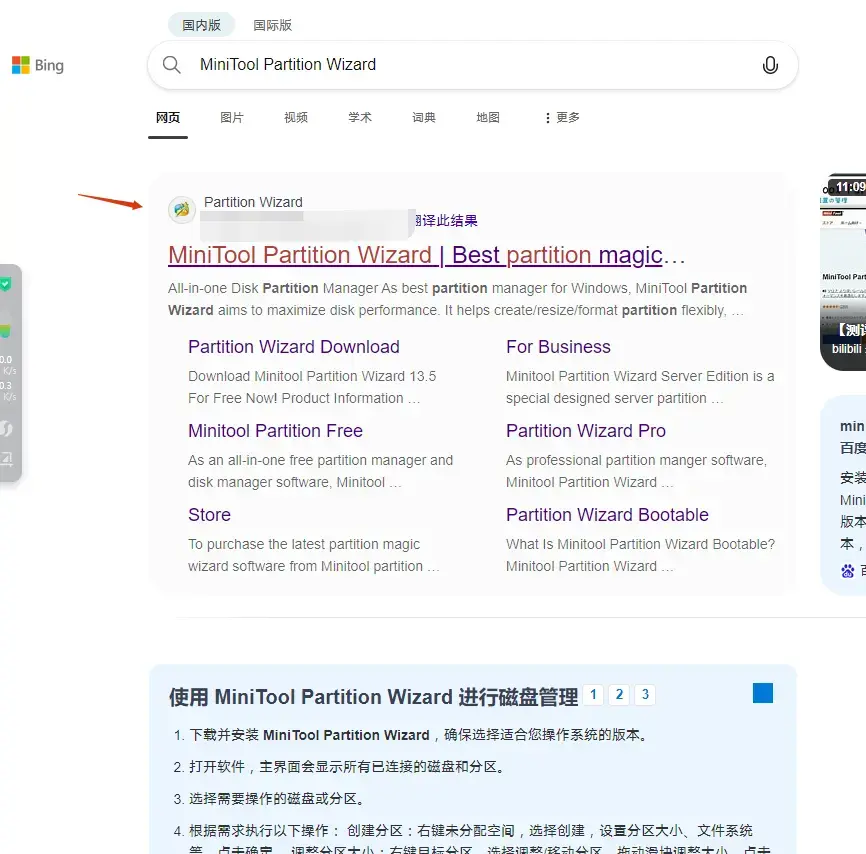866x854 pixels.
Task: Open the 视频 tab
Action: click(x=295, y=117)
